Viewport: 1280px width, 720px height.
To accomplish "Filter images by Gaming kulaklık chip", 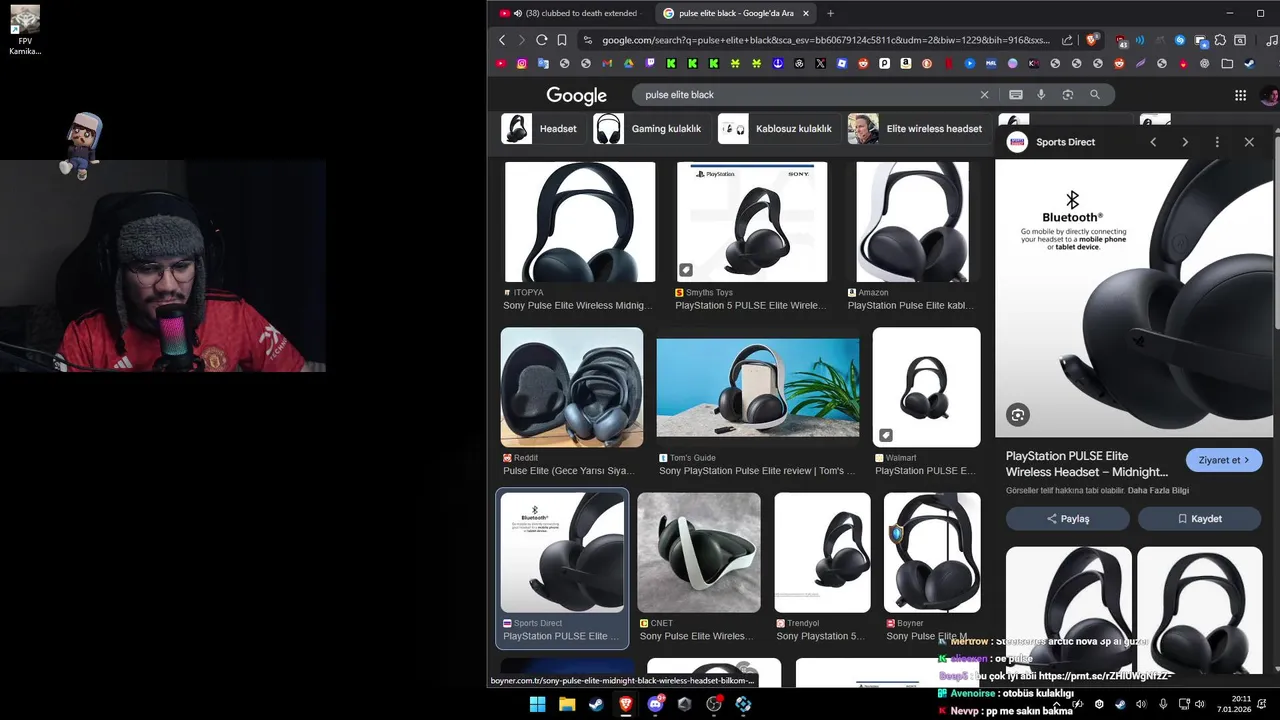I will (x=650, y=129).
